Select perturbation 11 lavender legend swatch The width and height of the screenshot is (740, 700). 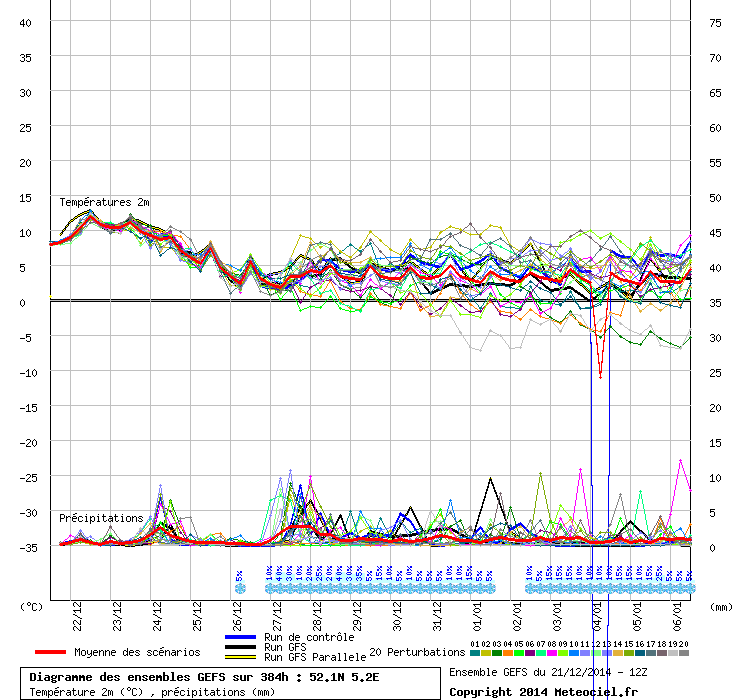(x=585, y=653)
